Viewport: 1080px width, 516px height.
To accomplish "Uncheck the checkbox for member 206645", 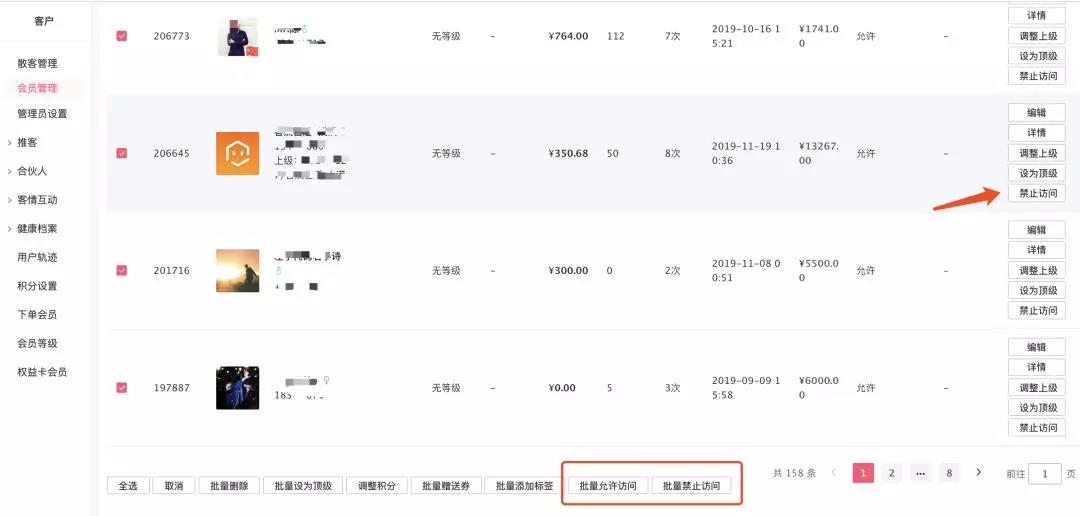I will 122,153.
